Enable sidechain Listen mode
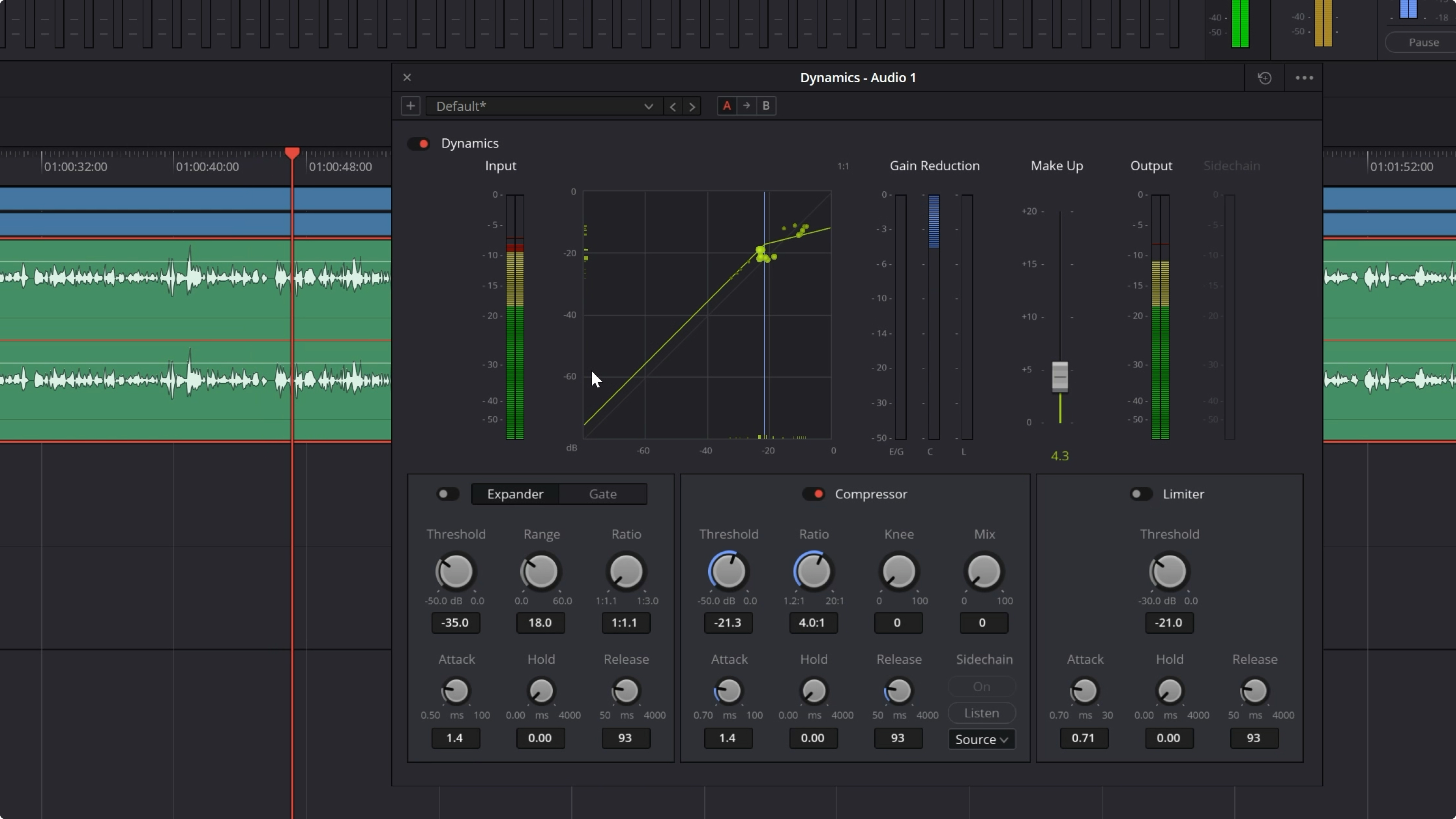Image resolution: width=1456 pixels, height=819 pixels. point(981,713)
